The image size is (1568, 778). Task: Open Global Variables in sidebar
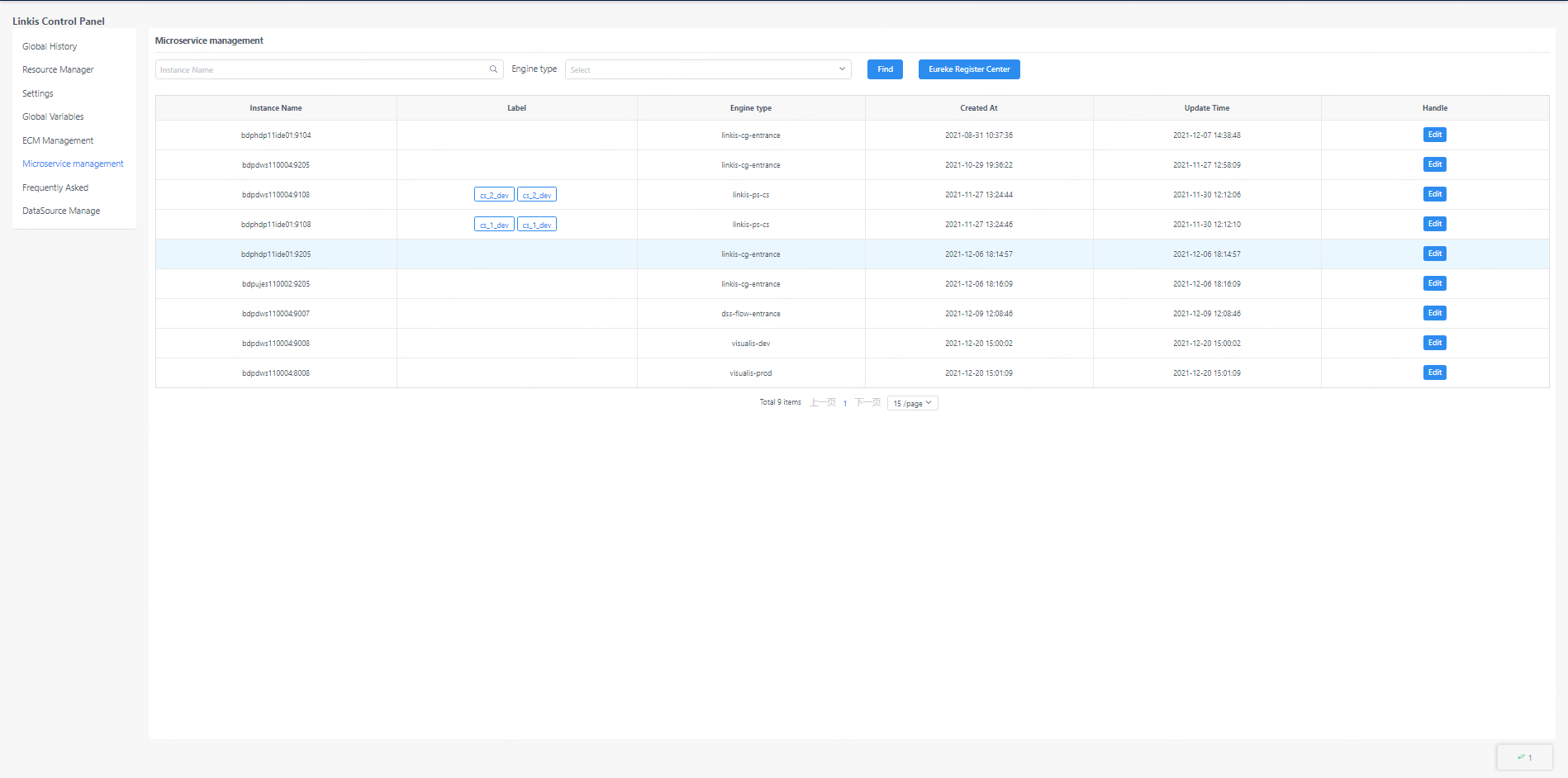click(53, 116)
